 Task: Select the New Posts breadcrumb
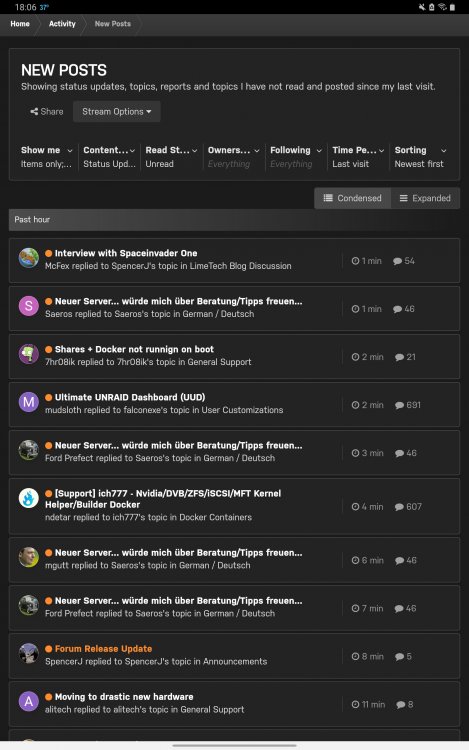[112, 24]
